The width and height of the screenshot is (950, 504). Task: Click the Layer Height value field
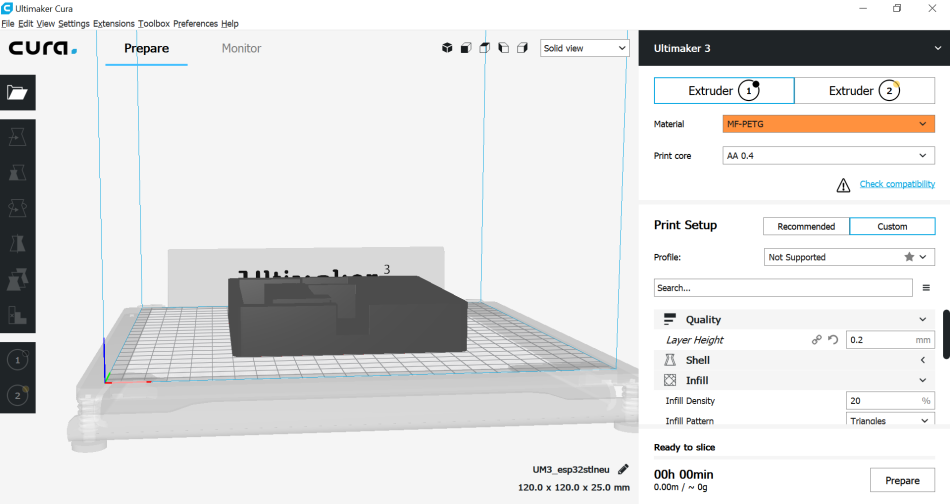point(890,340)
